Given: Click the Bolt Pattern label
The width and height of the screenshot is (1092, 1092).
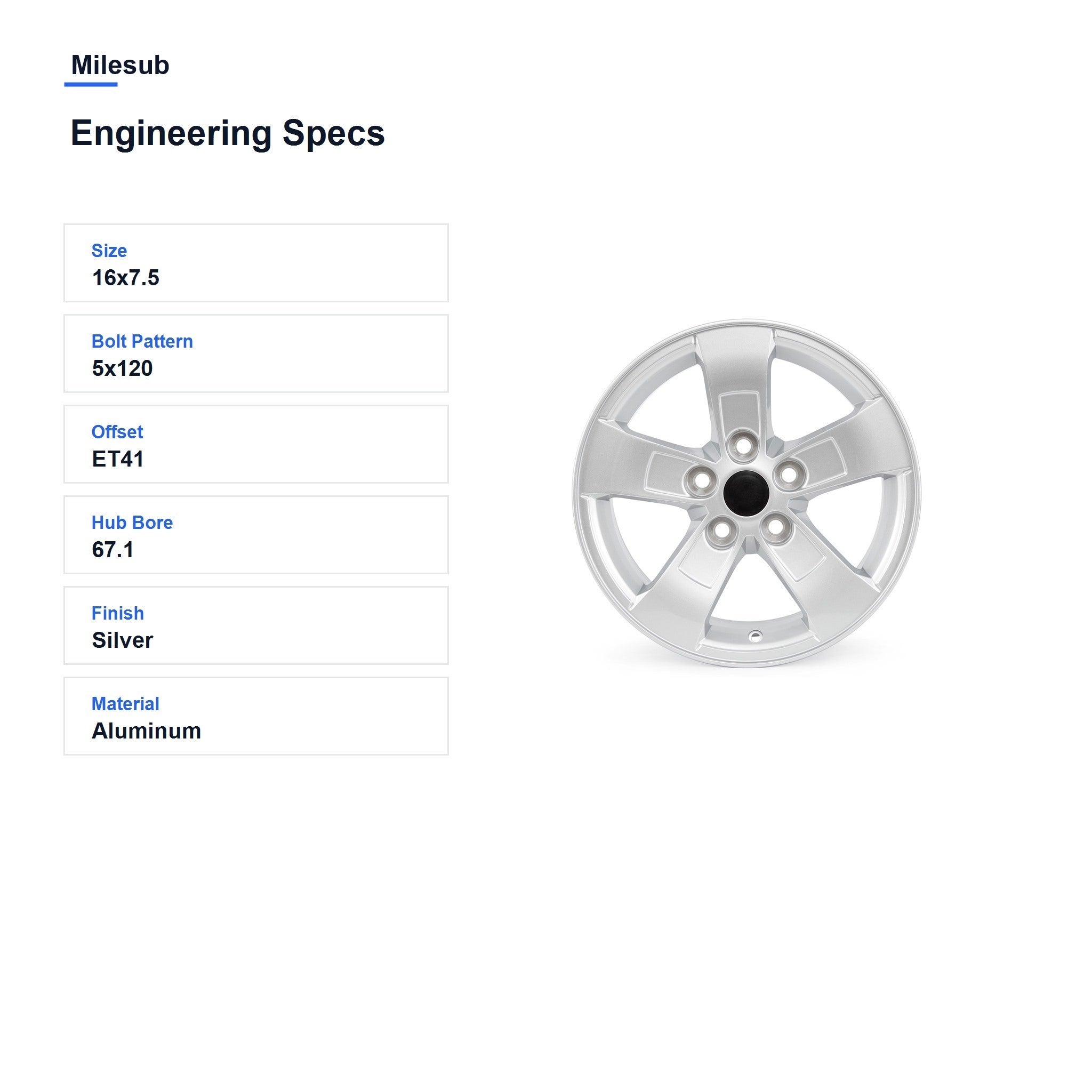Looking at the screenshot, I should 142,341.
